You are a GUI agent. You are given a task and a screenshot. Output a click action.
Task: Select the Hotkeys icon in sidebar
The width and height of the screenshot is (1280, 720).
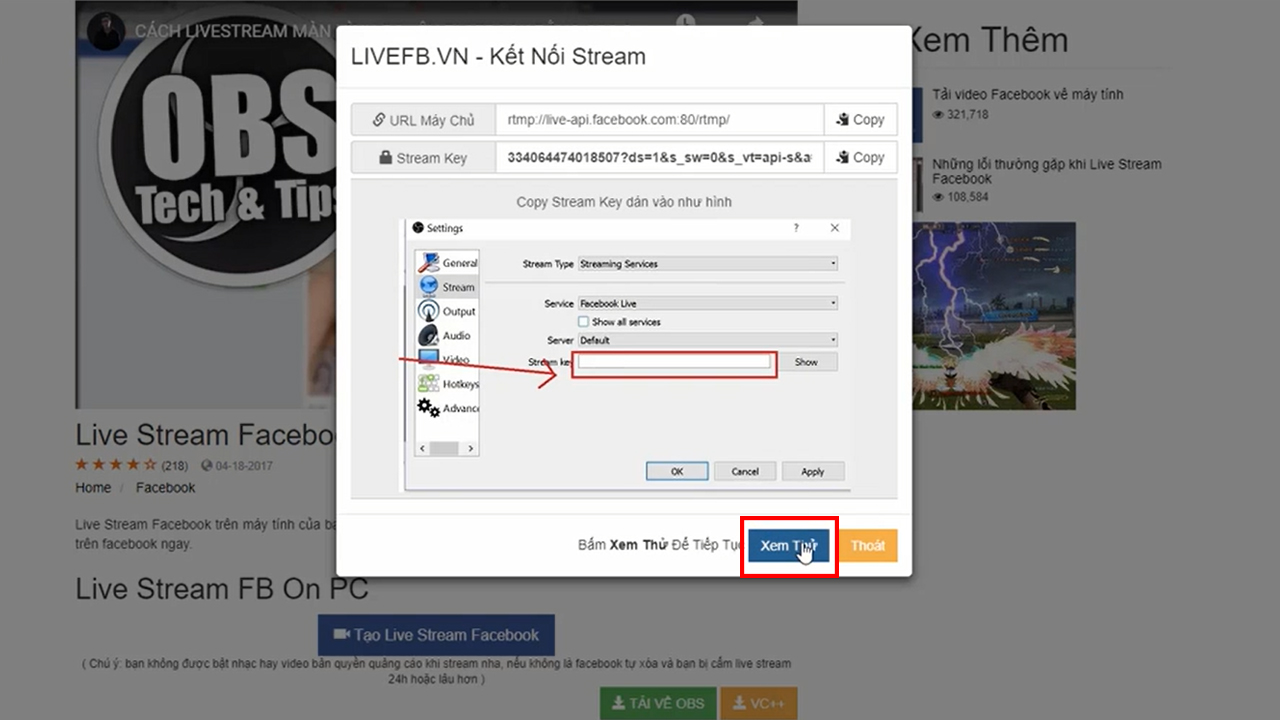[x=429, y=384]
